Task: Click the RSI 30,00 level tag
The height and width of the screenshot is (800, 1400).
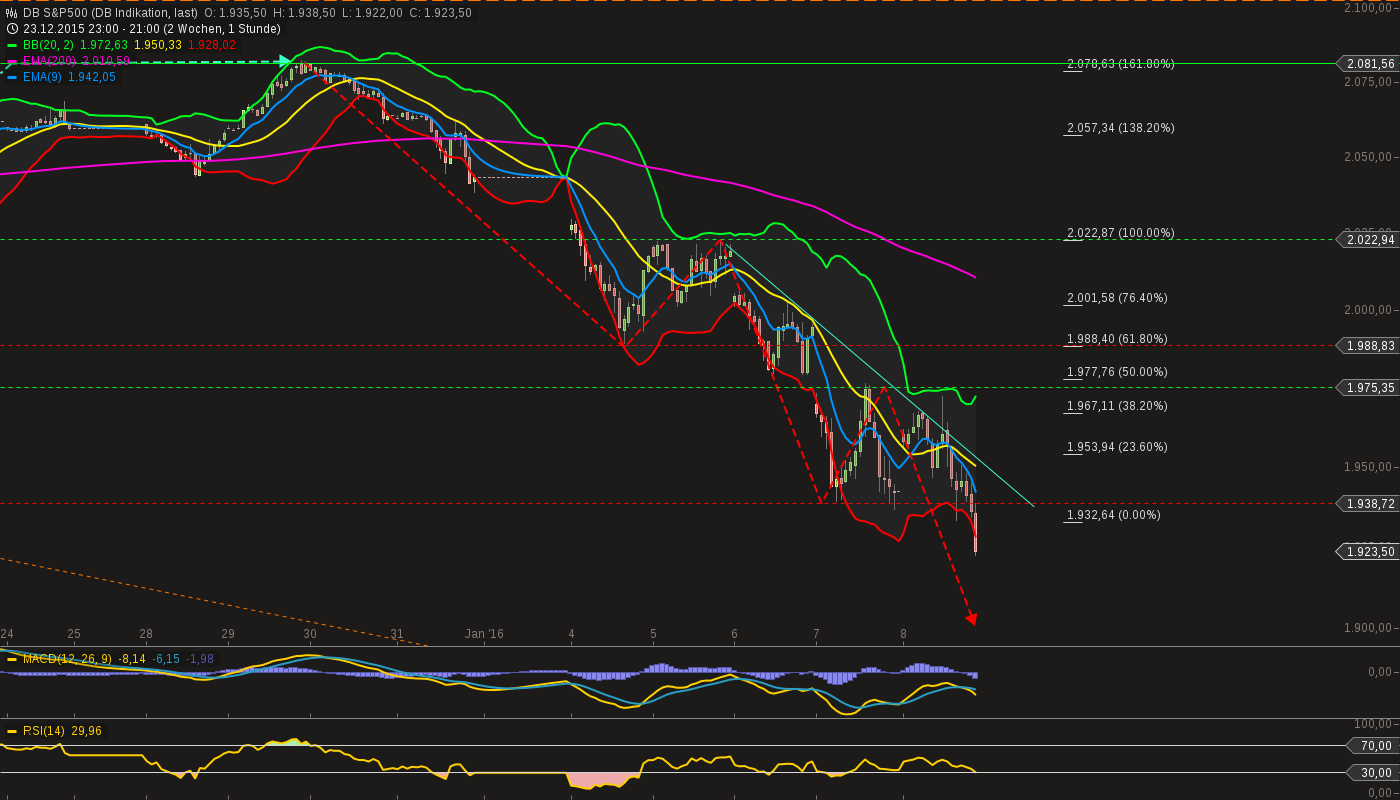Action: click(1374, 772)
